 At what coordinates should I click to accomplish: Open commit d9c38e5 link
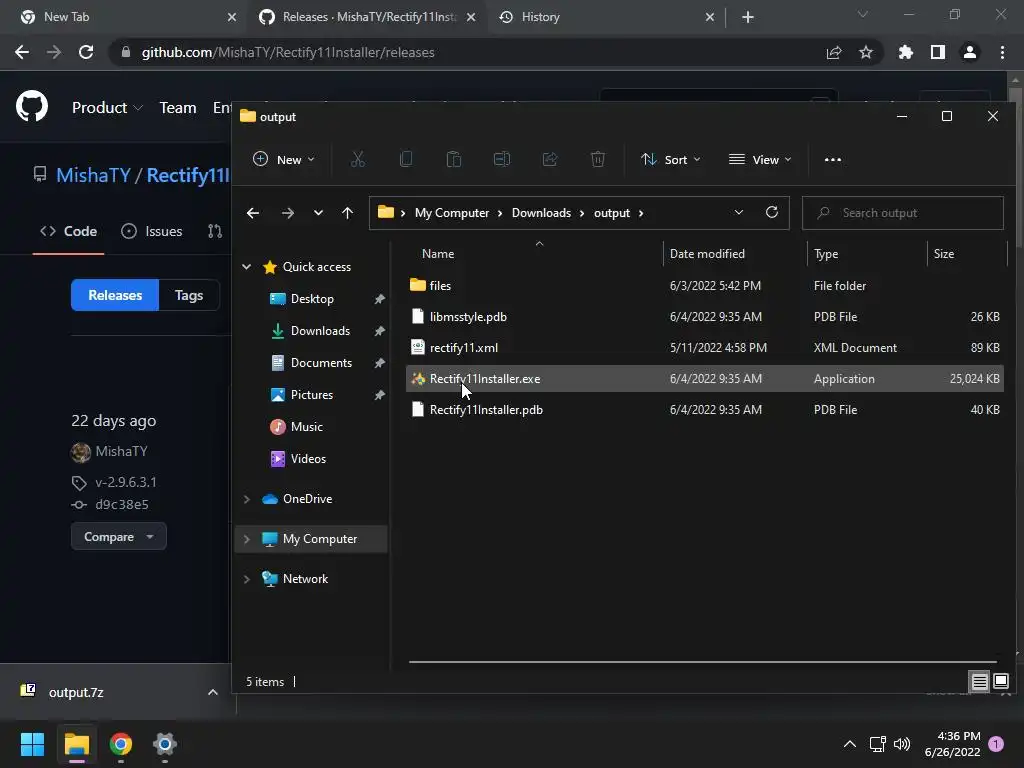pyautogui.click(x=121, y=505)
